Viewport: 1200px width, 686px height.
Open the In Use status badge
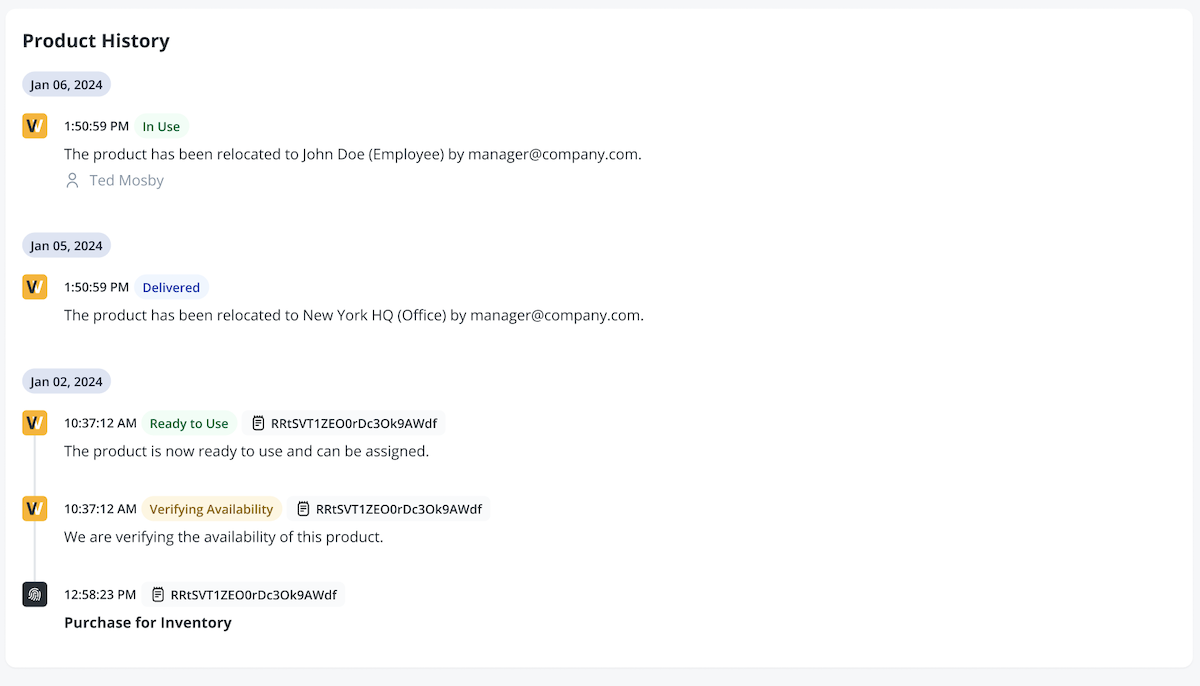point(161,126)
